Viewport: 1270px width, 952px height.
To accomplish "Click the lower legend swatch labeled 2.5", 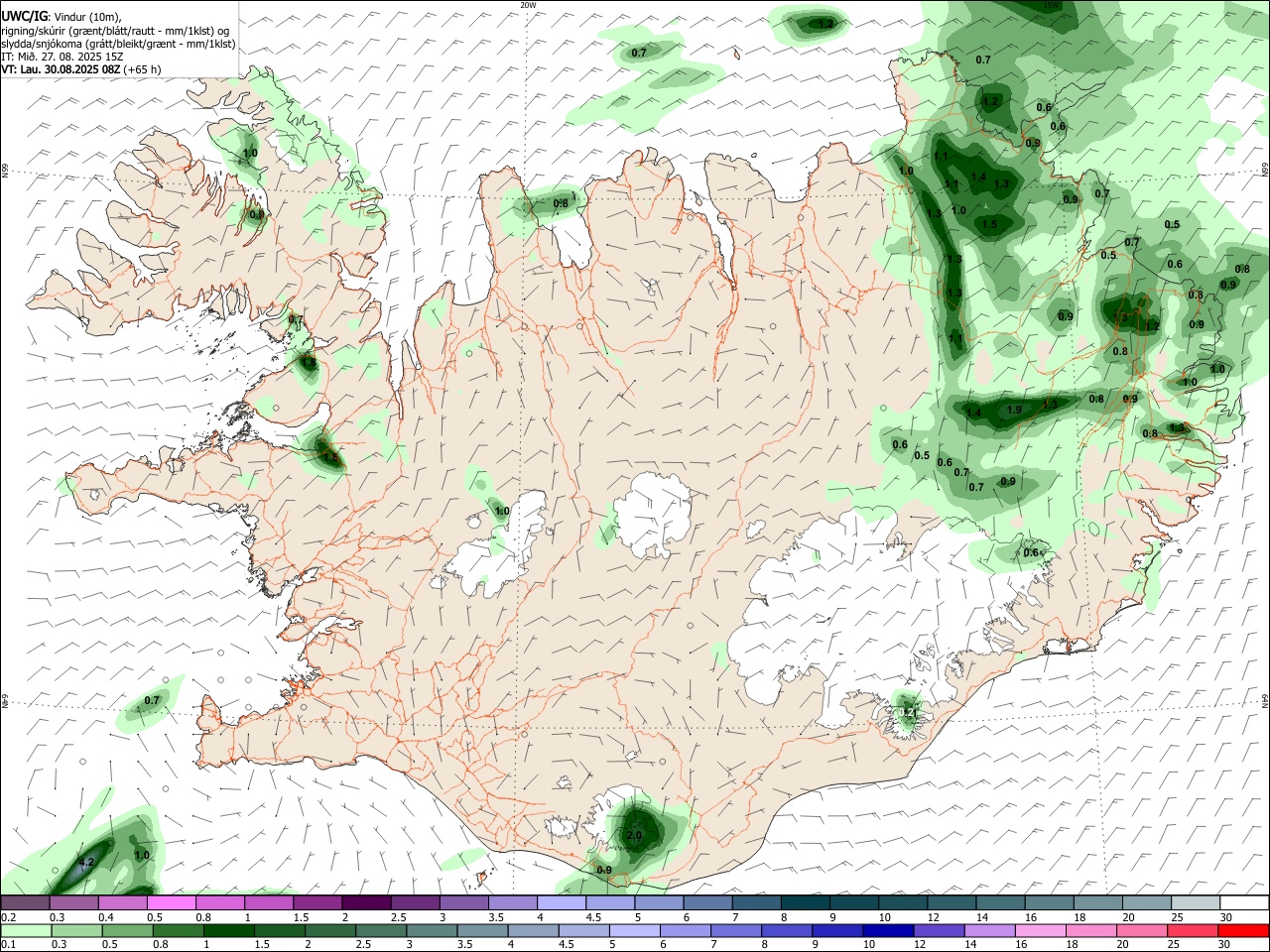I will point(381,931).
